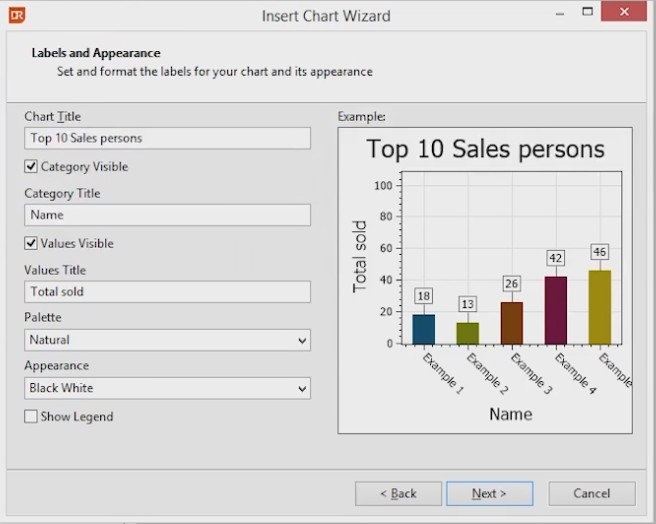Enable the Show Legend checkbox
The height and width of the screenshot is (524, 656).
[x=31, y=416]
